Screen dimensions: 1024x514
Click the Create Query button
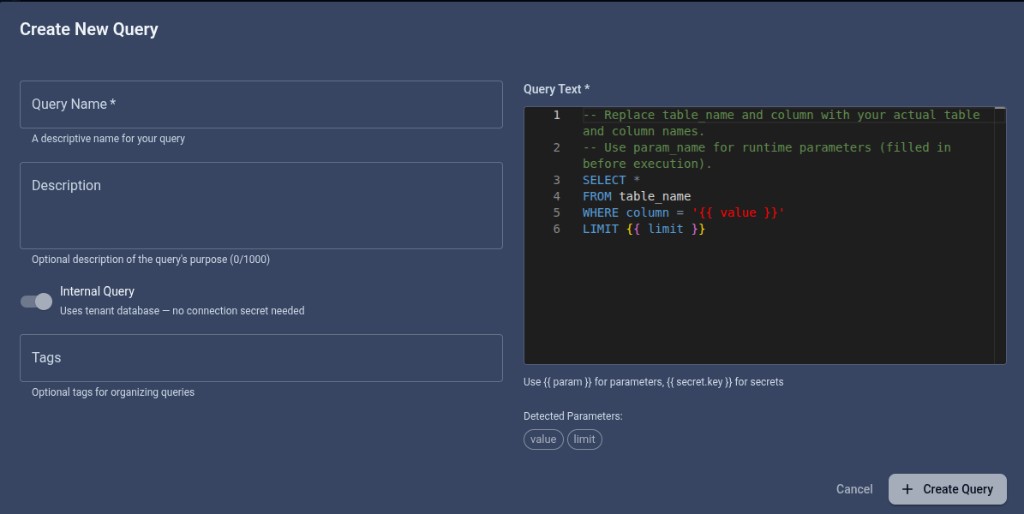click(x=948, y=489)
